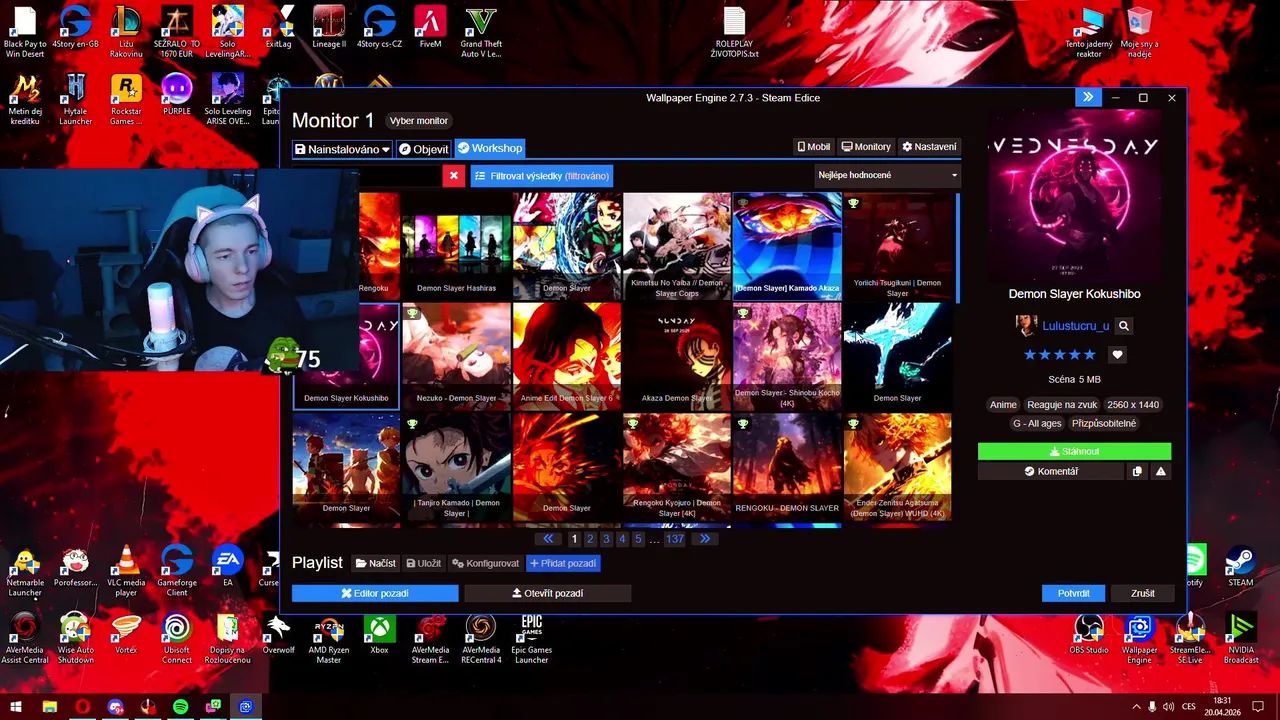The width and height of the screenshot is (1280, 720).
Task: Cancel with Zrušit button
Action: point(1142,593)
